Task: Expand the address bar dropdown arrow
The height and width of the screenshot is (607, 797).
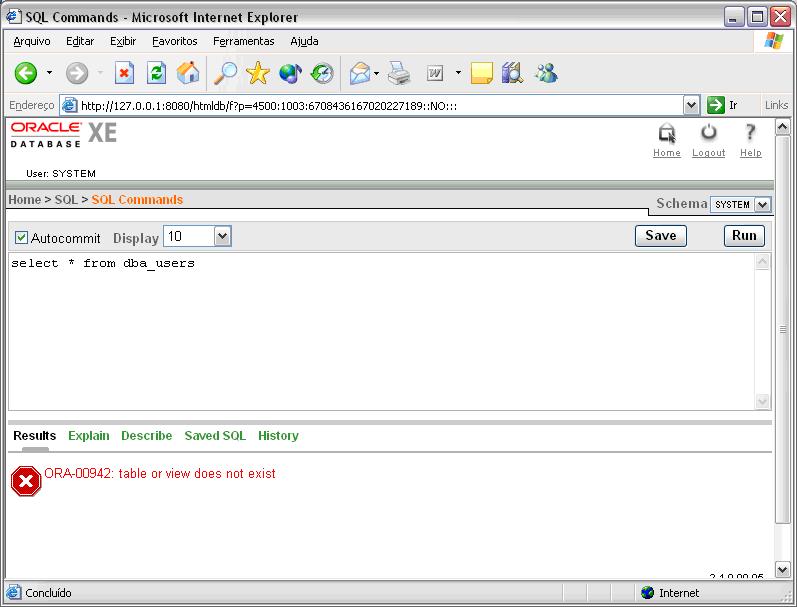Action: 691,105
